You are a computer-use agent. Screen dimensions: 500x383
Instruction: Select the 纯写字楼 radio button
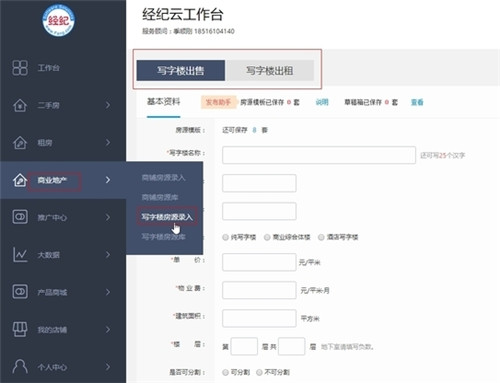tap(225, 237)
